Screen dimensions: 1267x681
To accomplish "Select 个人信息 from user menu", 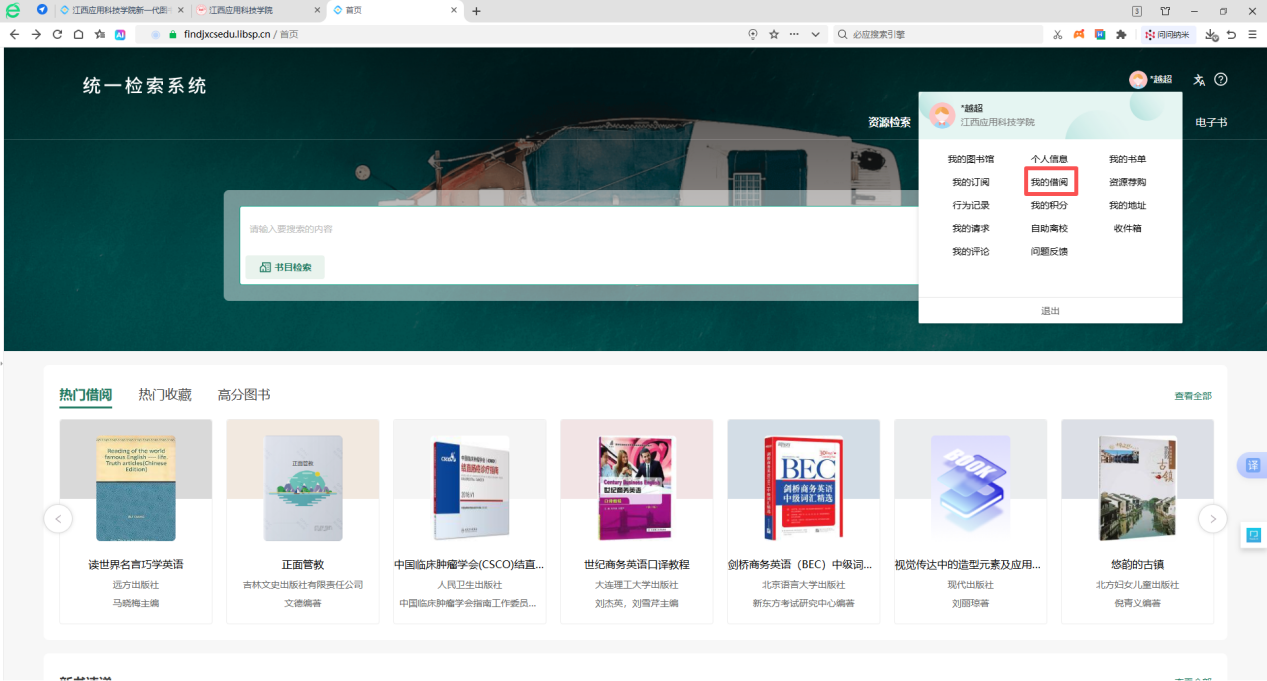I will coord(1050,159).
